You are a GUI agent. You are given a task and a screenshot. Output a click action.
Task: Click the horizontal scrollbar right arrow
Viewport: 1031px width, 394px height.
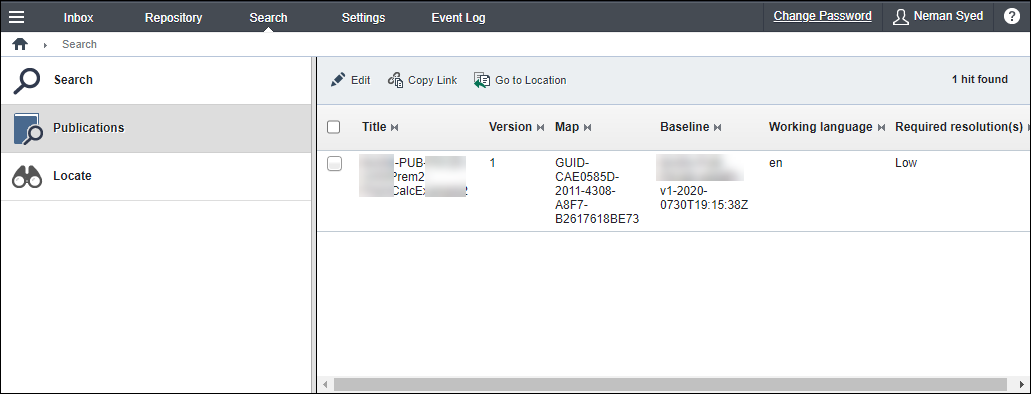tap(1021, 384)
